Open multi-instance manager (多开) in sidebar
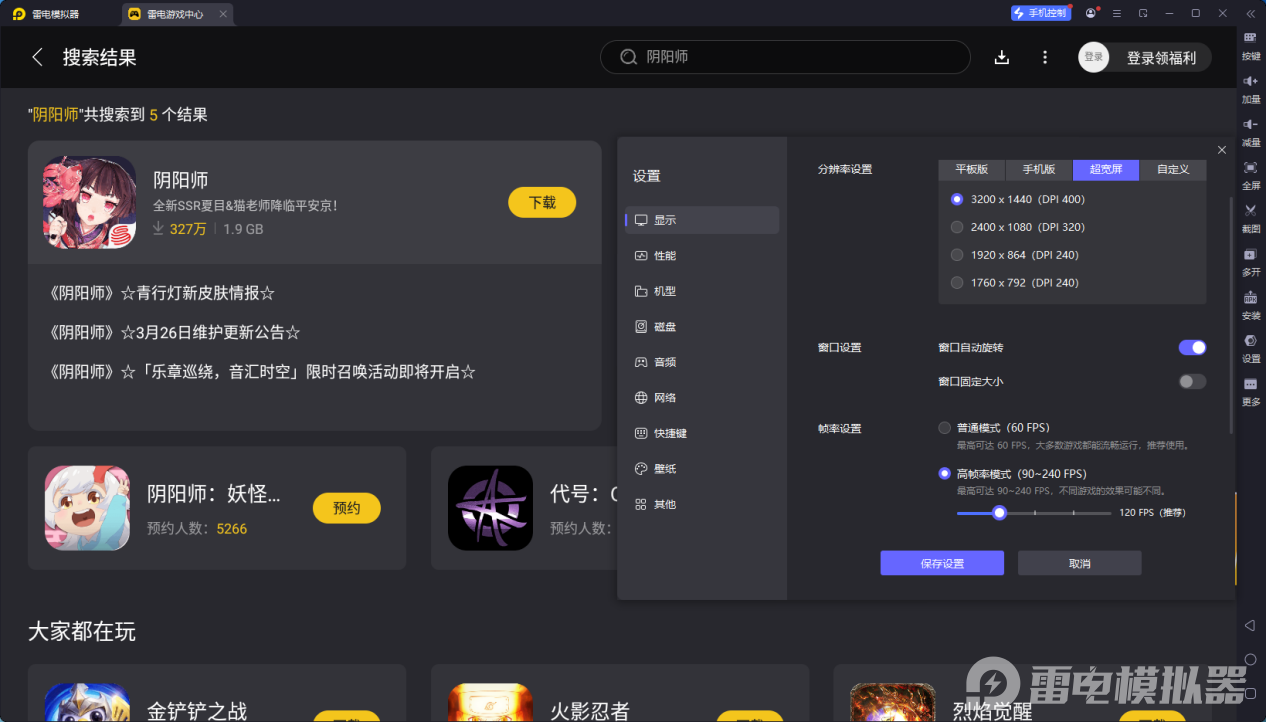Viewport: 1266px width, 722px height. pyautogui.click(x=1250, y=263)
